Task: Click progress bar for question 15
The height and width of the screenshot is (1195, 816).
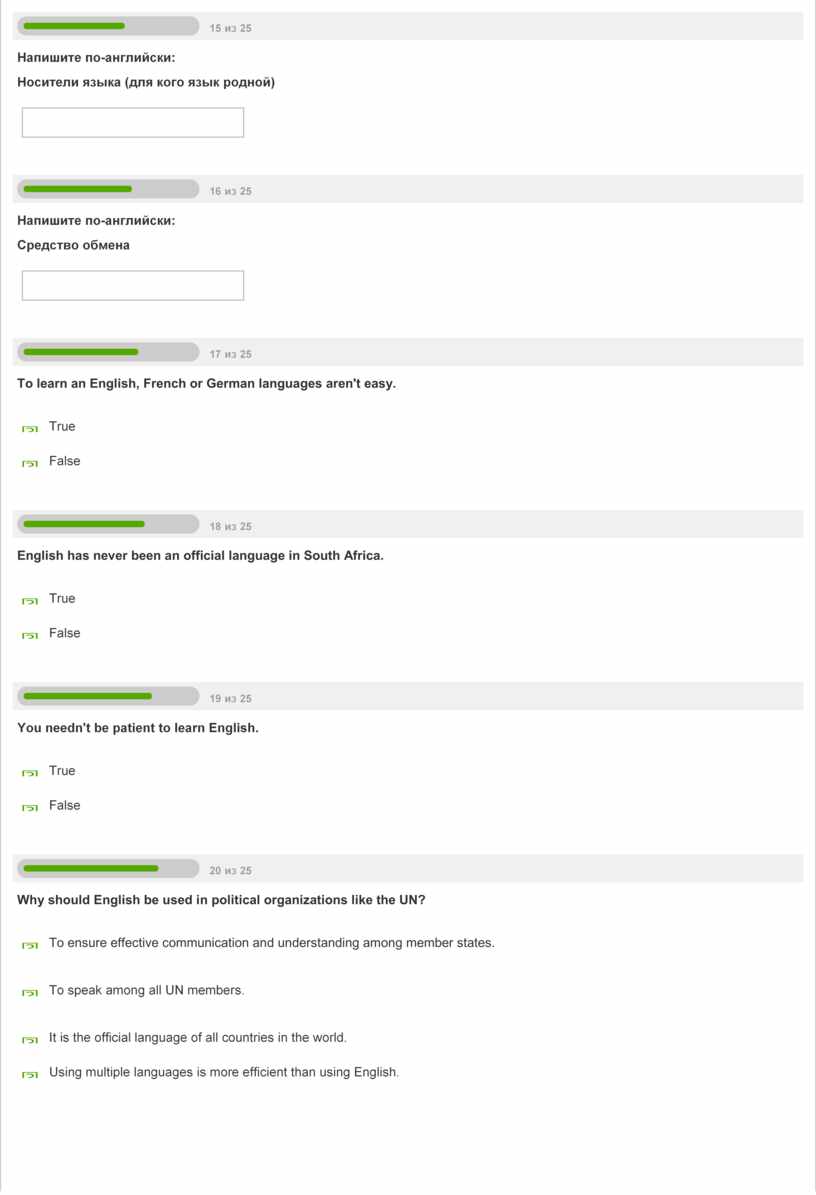Action: tap(108, 26)
